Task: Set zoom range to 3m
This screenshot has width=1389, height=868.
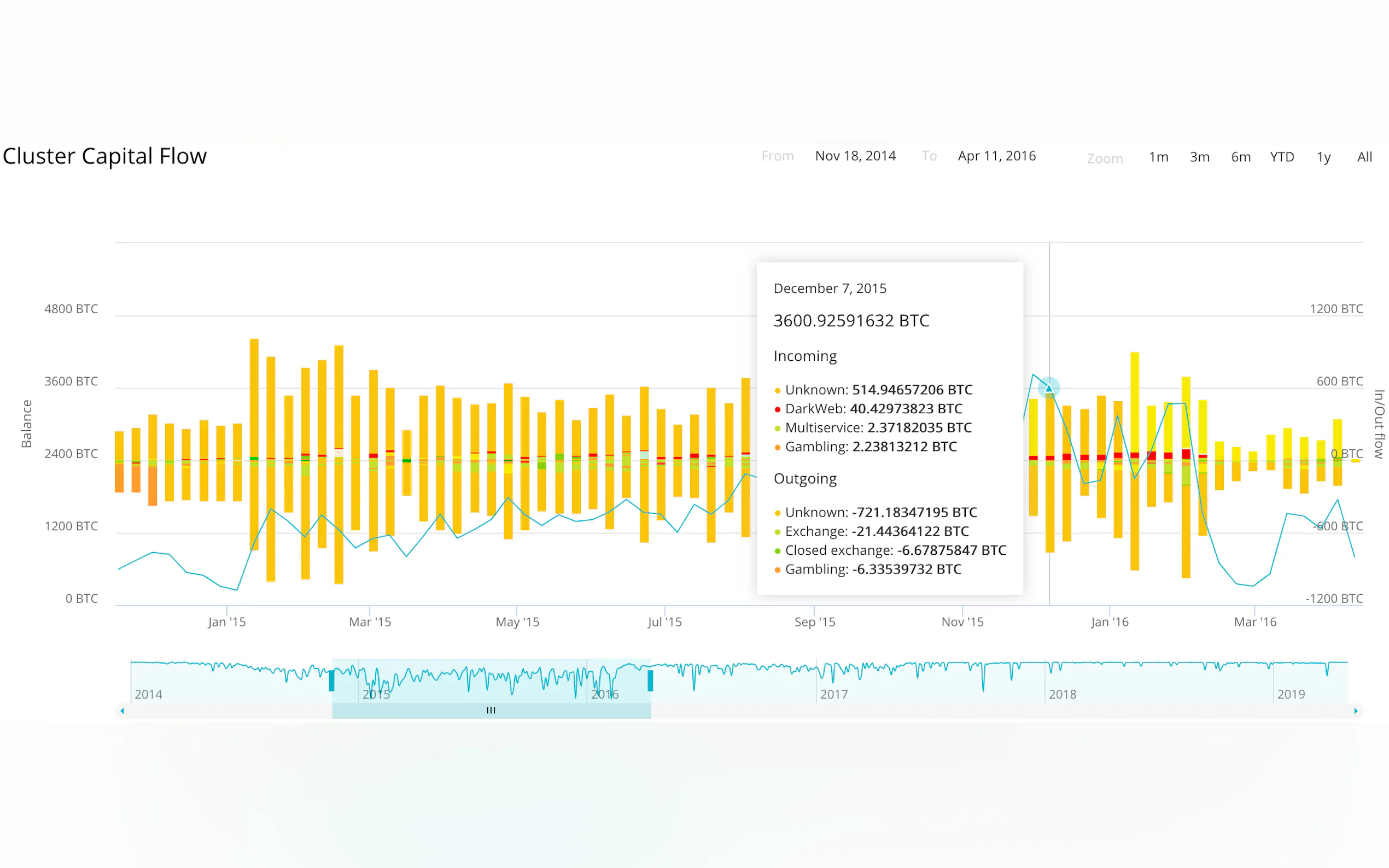Action: click(1199, 157)
